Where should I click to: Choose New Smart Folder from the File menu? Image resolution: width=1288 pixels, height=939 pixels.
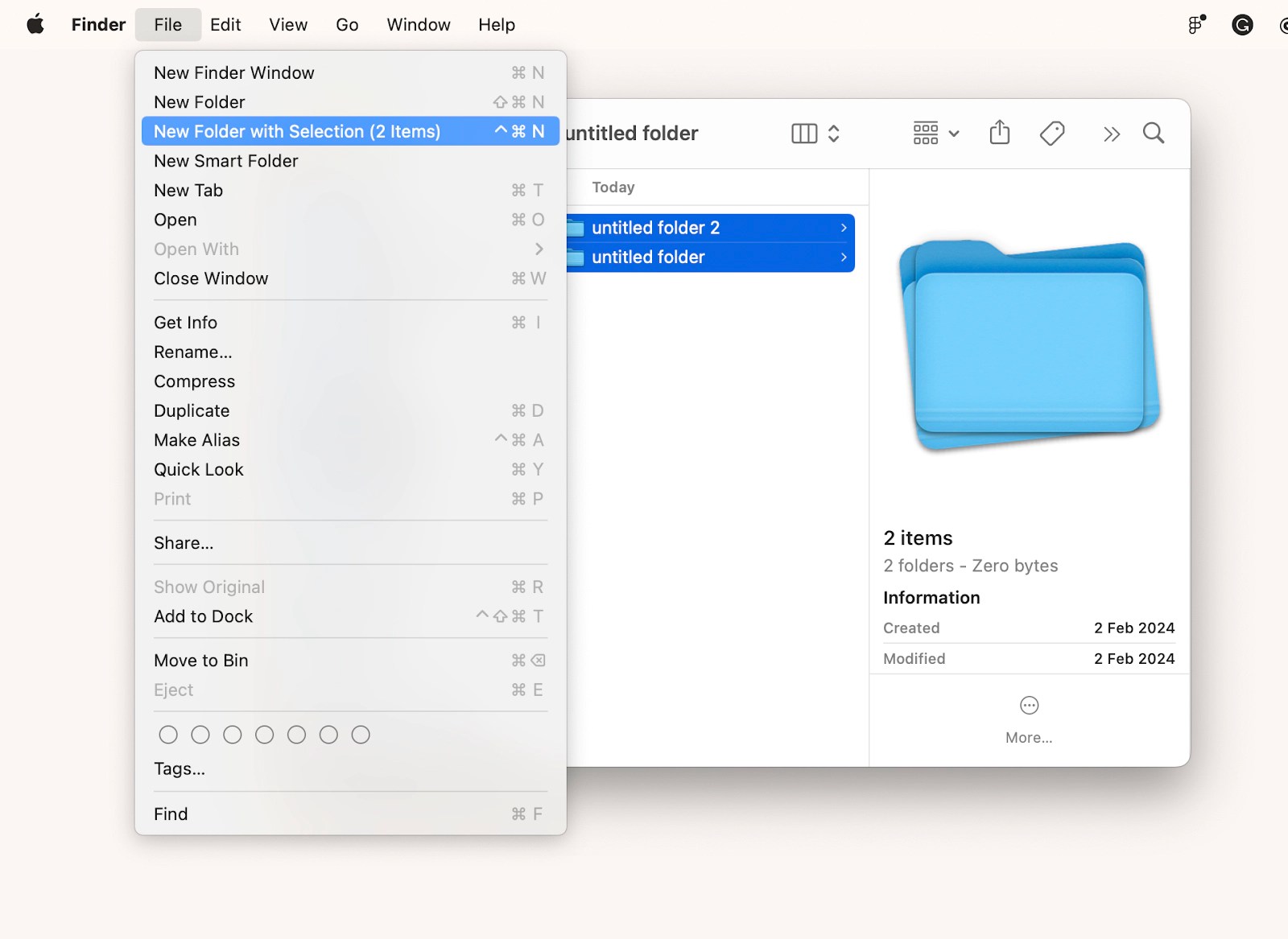pos(225,161)
